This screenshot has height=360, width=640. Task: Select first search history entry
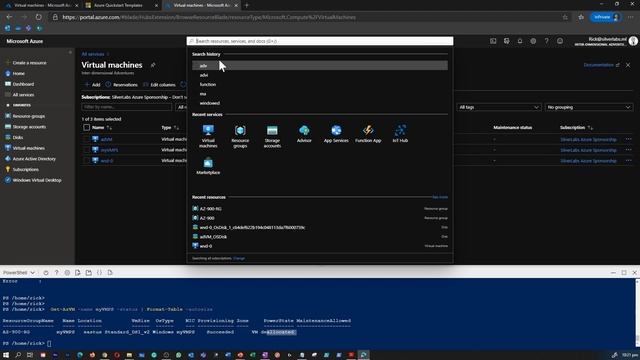point(320,66)
